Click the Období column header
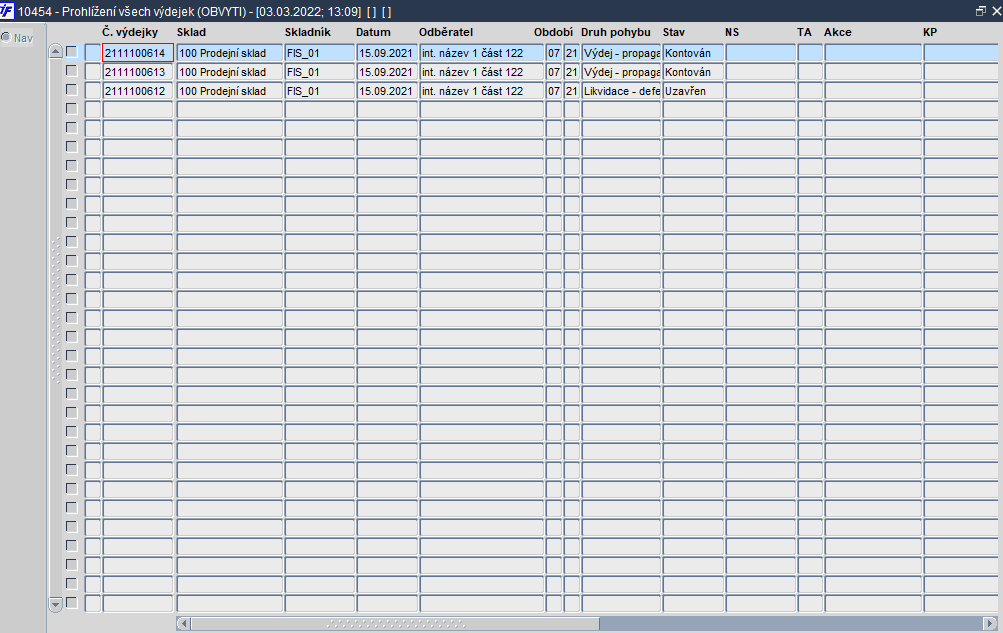 pos(553,32)
